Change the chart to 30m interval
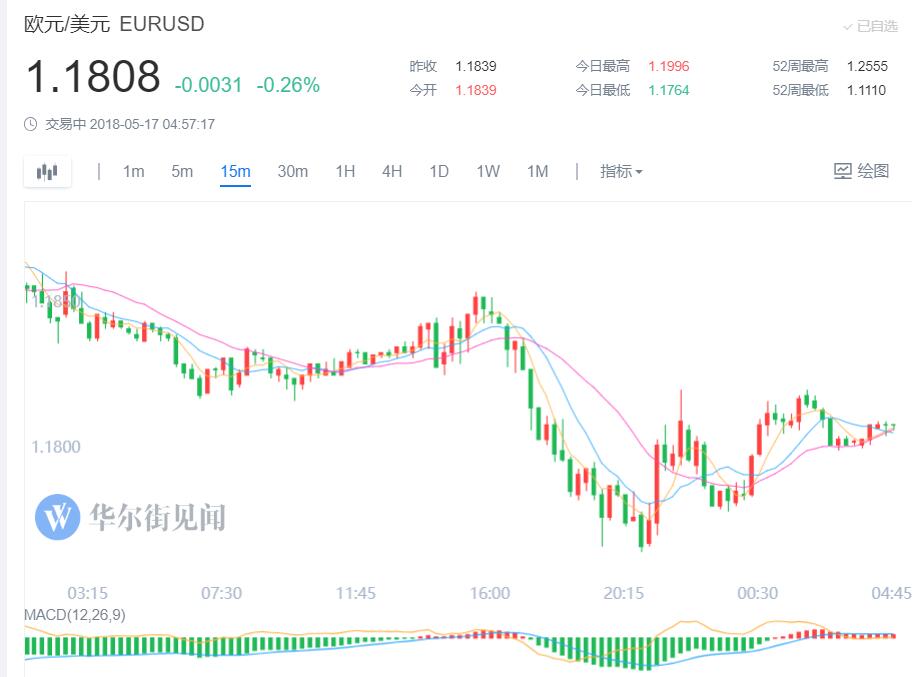921x677 pixels. pyautogui.click(x=292, y=171)
